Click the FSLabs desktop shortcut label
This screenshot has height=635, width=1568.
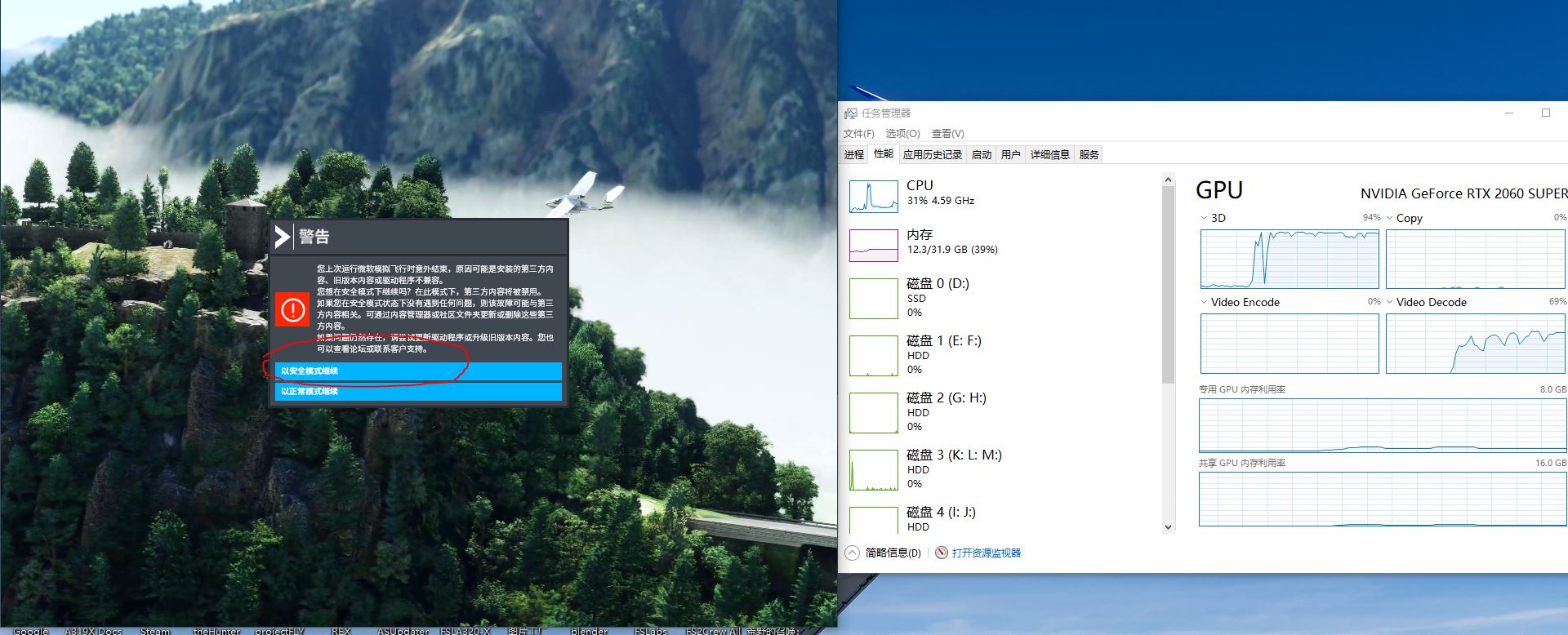pyautogui.click(x=651, y=631)
